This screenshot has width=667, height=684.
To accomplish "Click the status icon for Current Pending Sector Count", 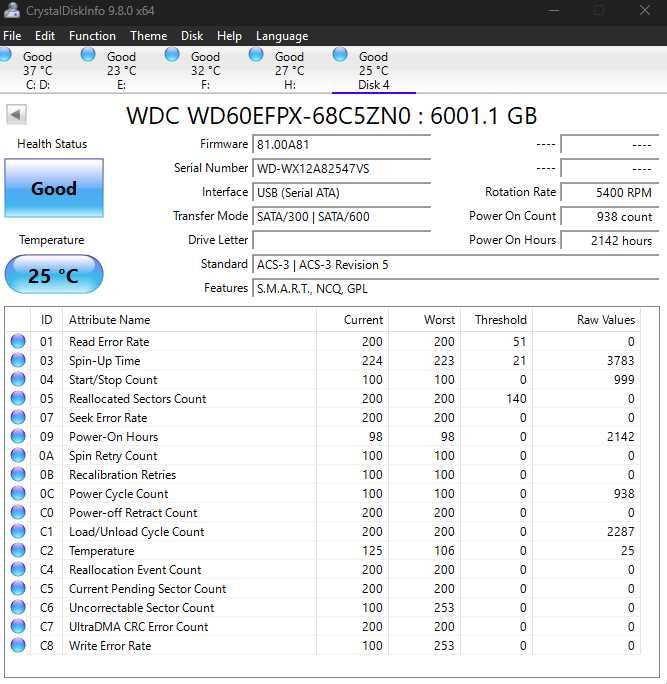I will pyautogui.click(x=18, y=588).
